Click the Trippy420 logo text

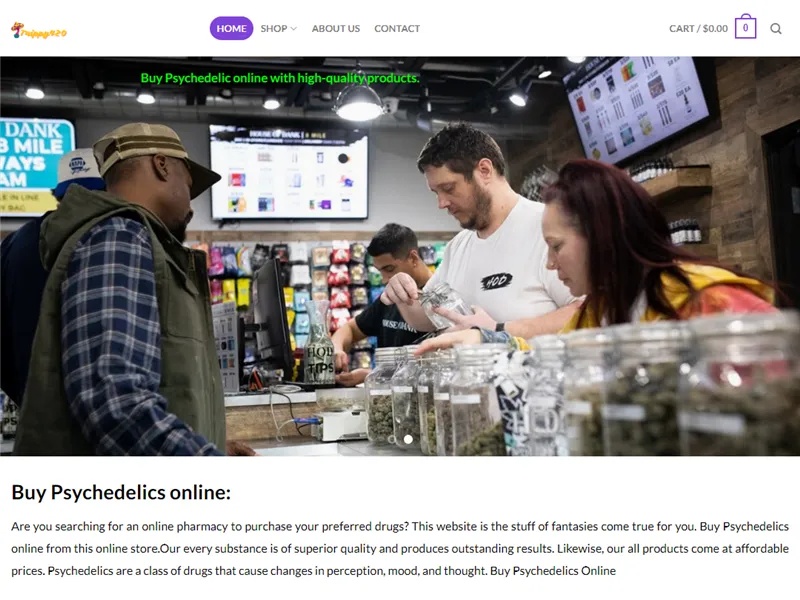click(44, 33)
